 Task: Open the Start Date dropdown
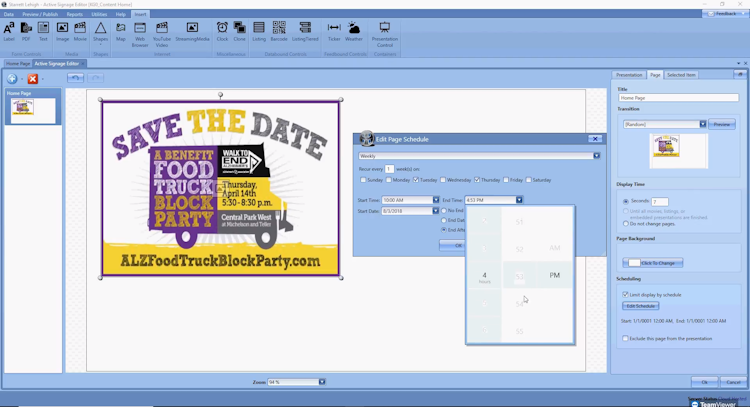click(x=435, y=211)
